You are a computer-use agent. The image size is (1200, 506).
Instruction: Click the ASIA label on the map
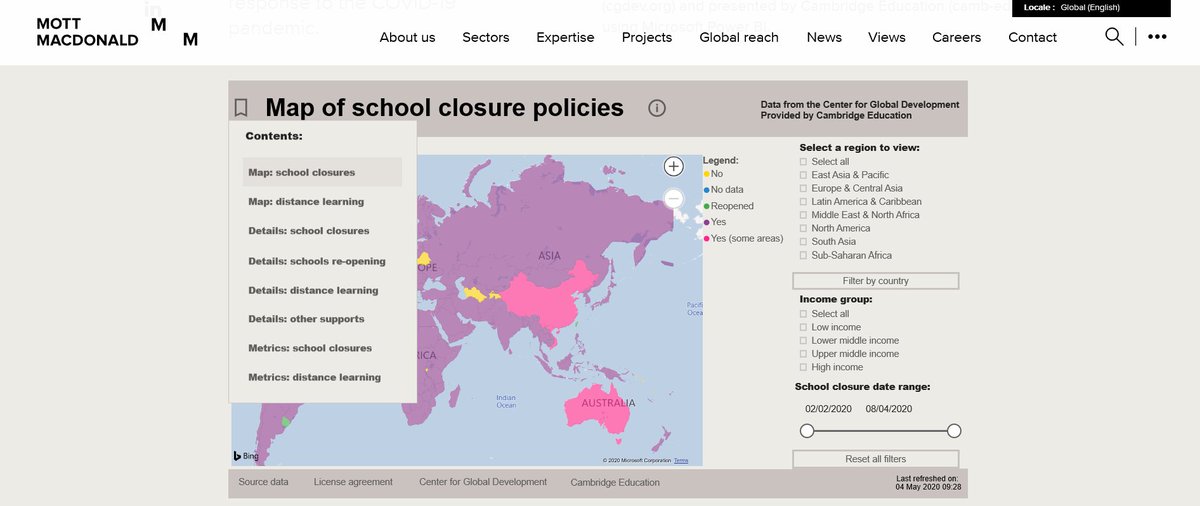point(549,256)
